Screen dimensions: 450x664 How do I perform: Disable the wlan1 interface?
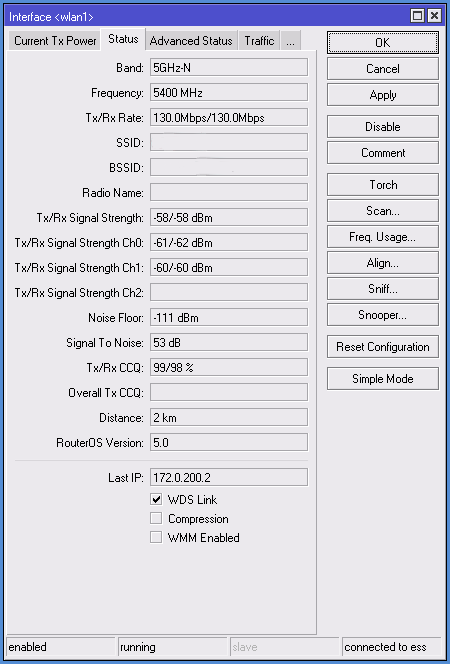[x=383, y=127]
